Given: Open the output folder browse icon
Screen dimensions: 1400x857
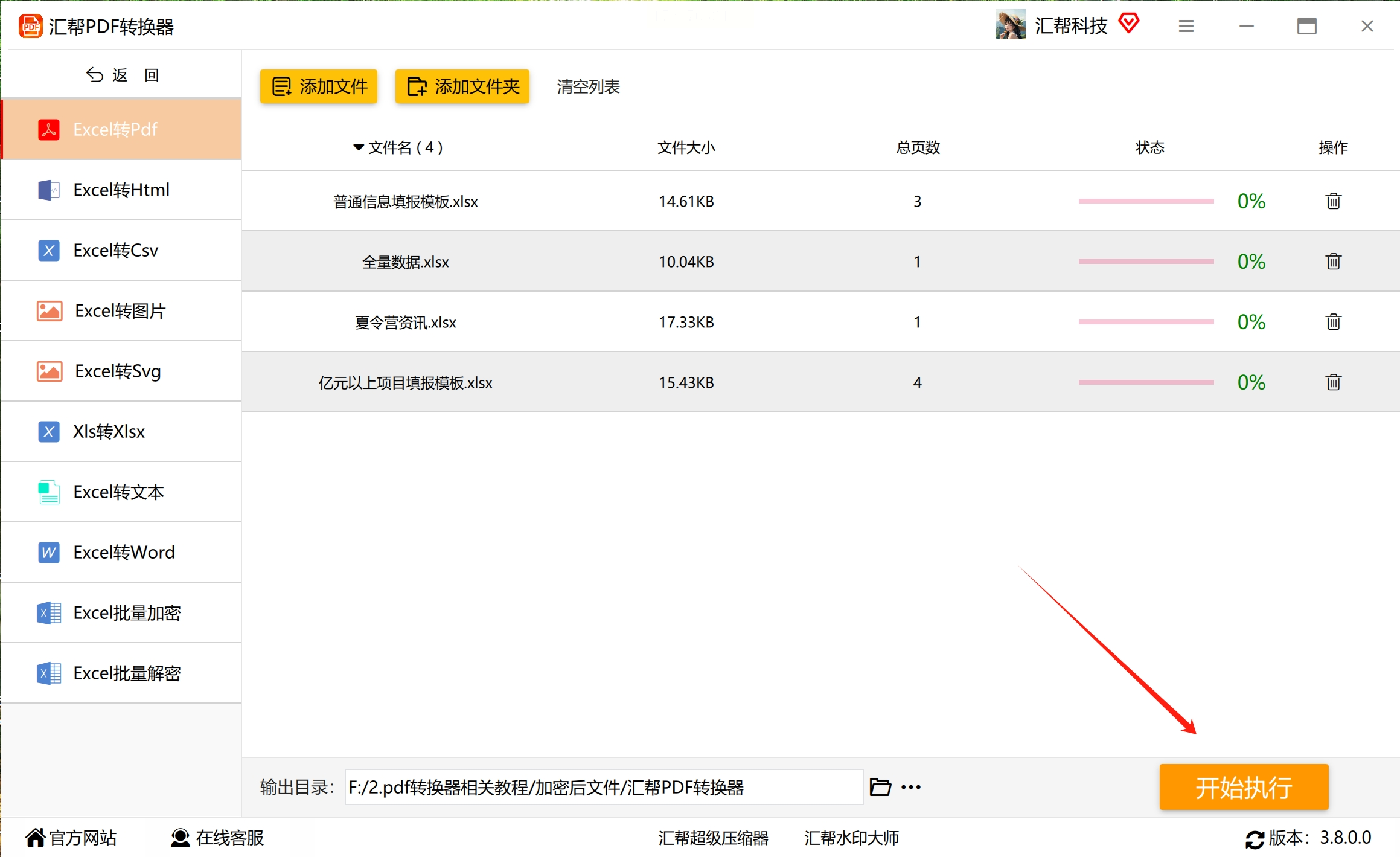Looking at the screenshot, I should click(880, 787).
